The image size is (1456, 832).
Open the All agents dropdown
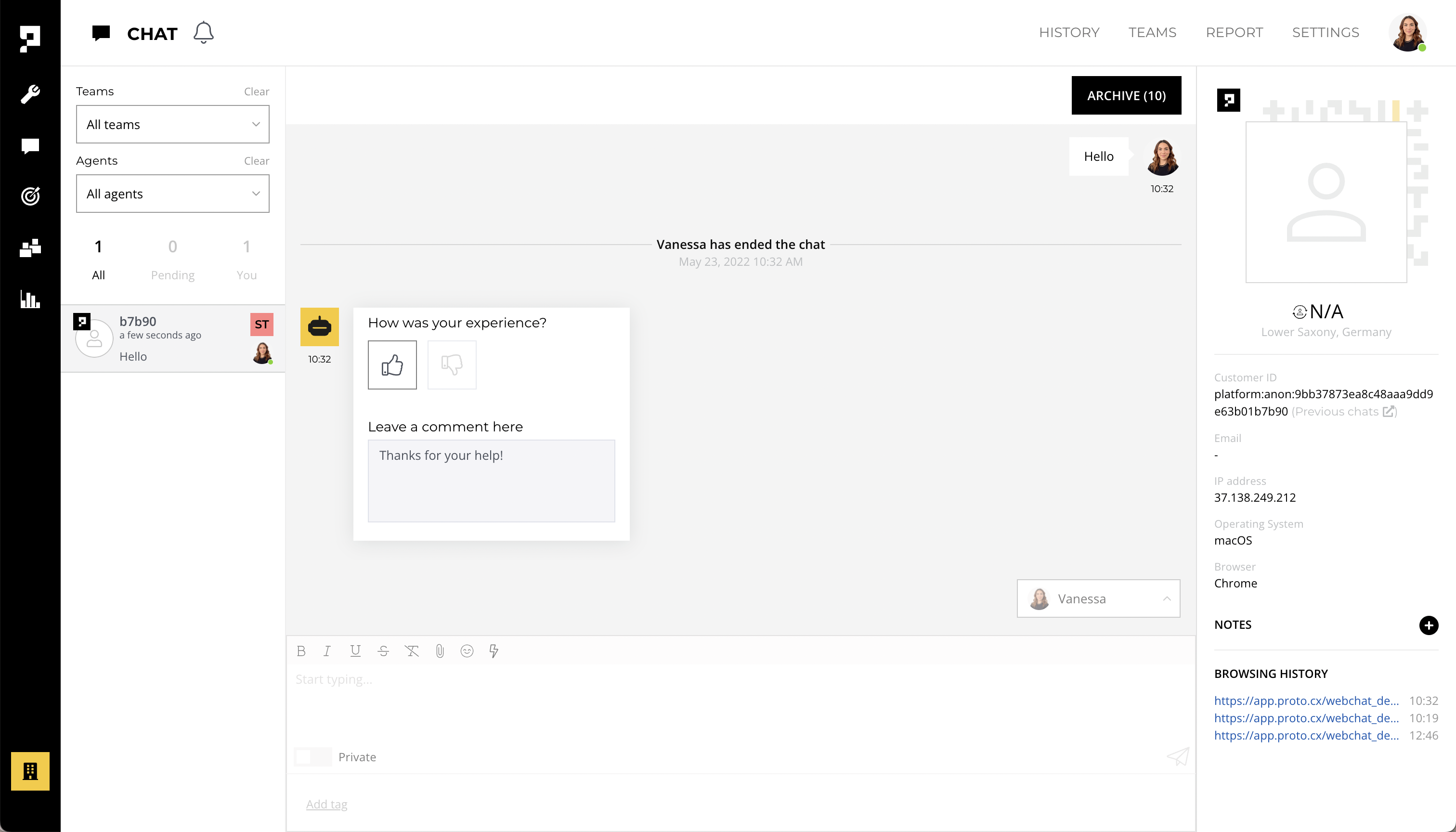[172, 194]
